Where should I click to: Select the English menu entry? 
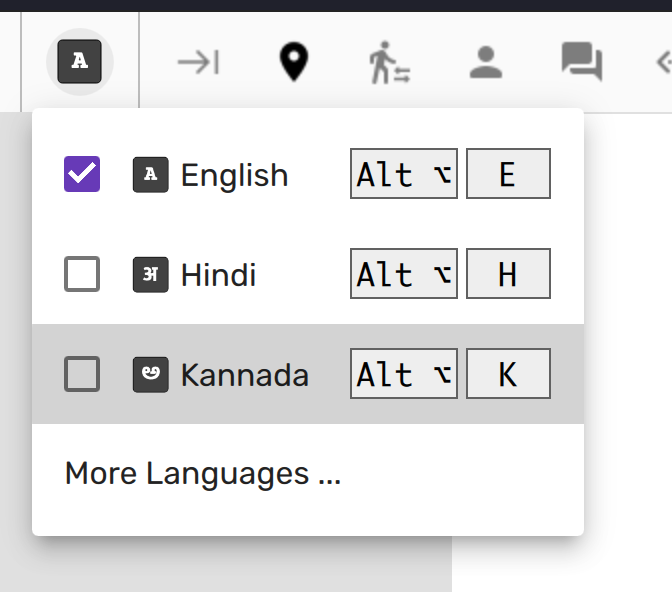tap(234, 175)
